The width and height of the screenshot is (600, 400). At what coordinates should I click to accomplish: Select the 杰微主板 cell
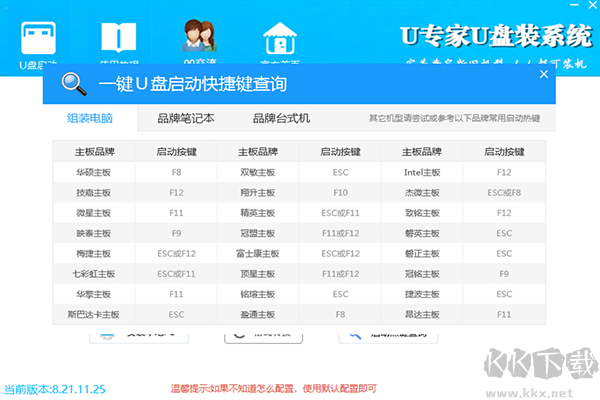422,193
